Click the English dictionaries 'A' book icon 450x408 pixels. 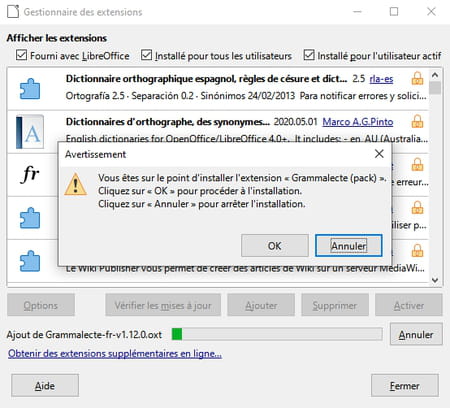[30, 132]
